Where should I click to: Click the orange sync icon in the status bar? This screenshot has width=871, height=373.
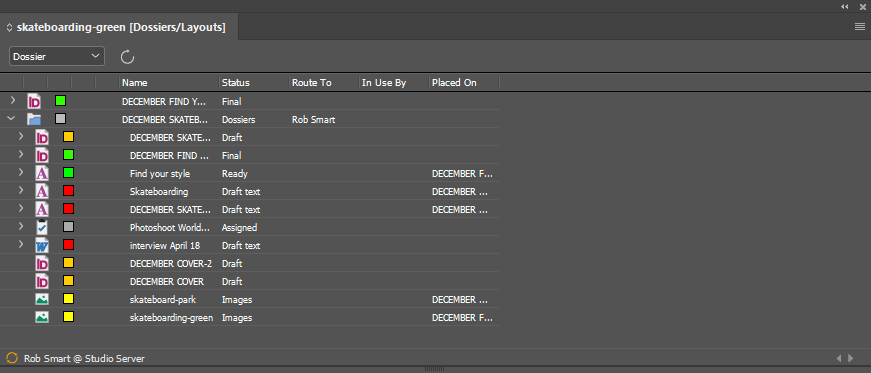(12, 358)
